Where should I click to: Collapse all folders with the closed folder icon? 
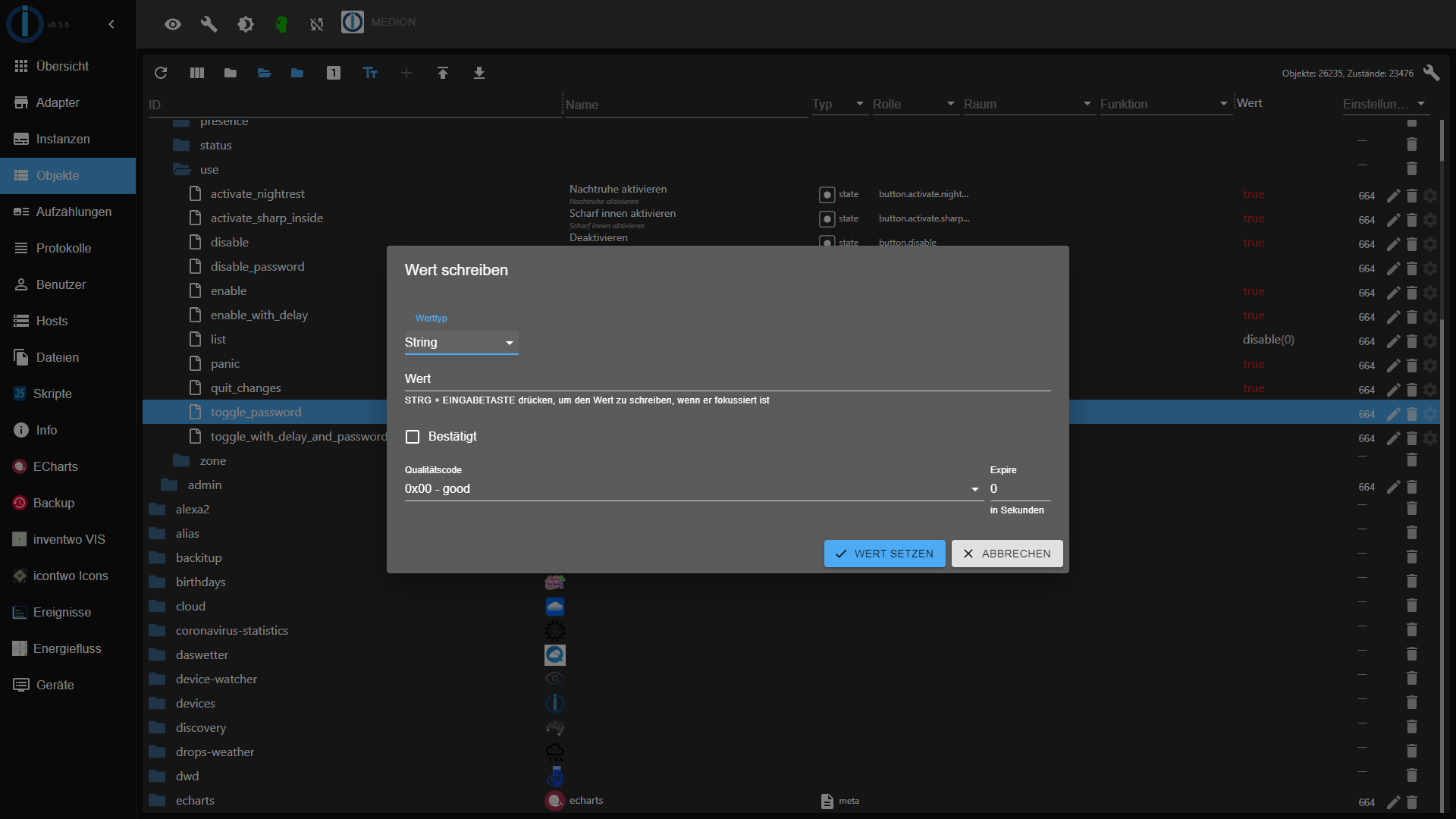(231, 73)
